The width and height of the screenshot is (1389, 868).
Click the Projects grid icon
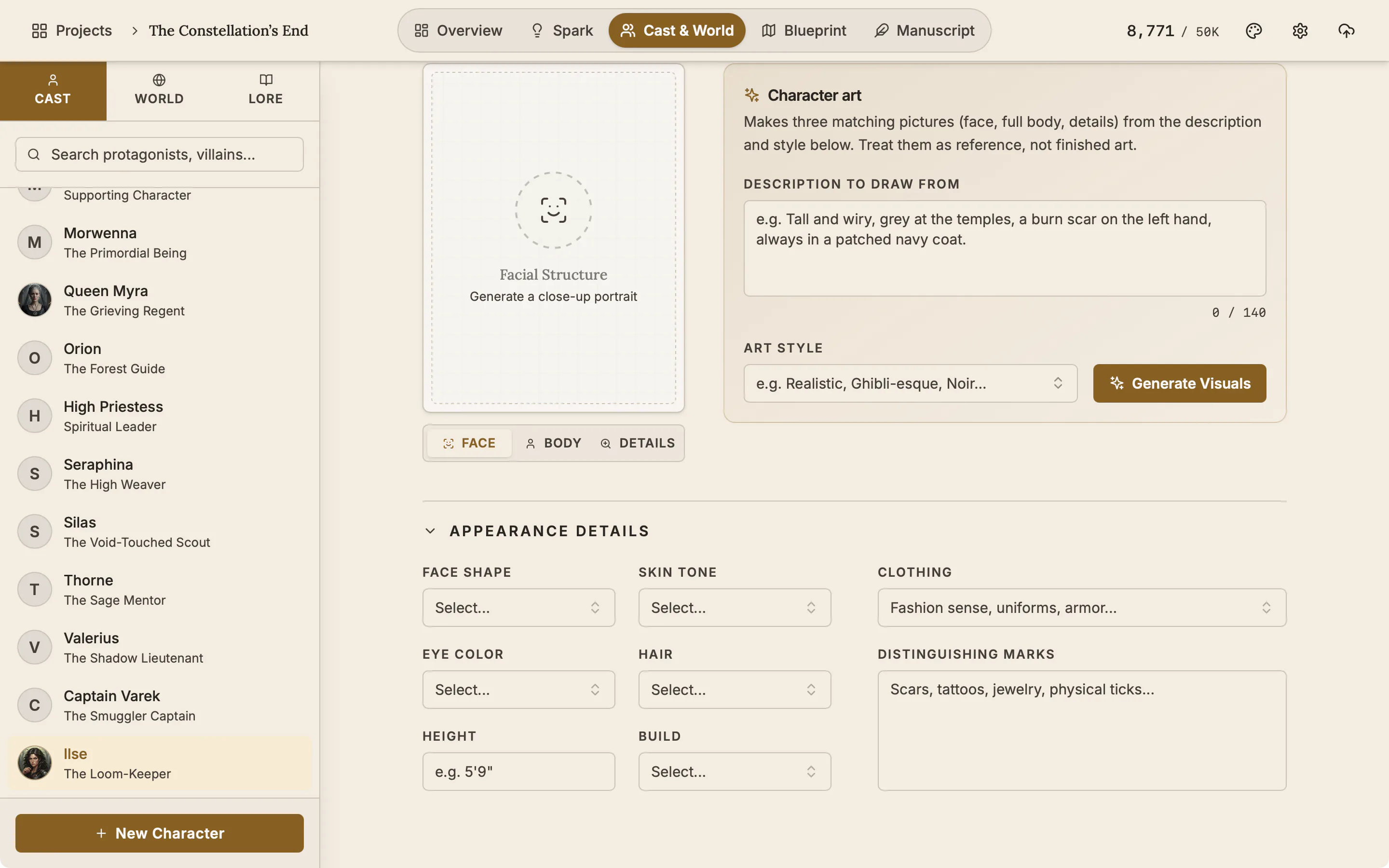[x=39, y=30]
